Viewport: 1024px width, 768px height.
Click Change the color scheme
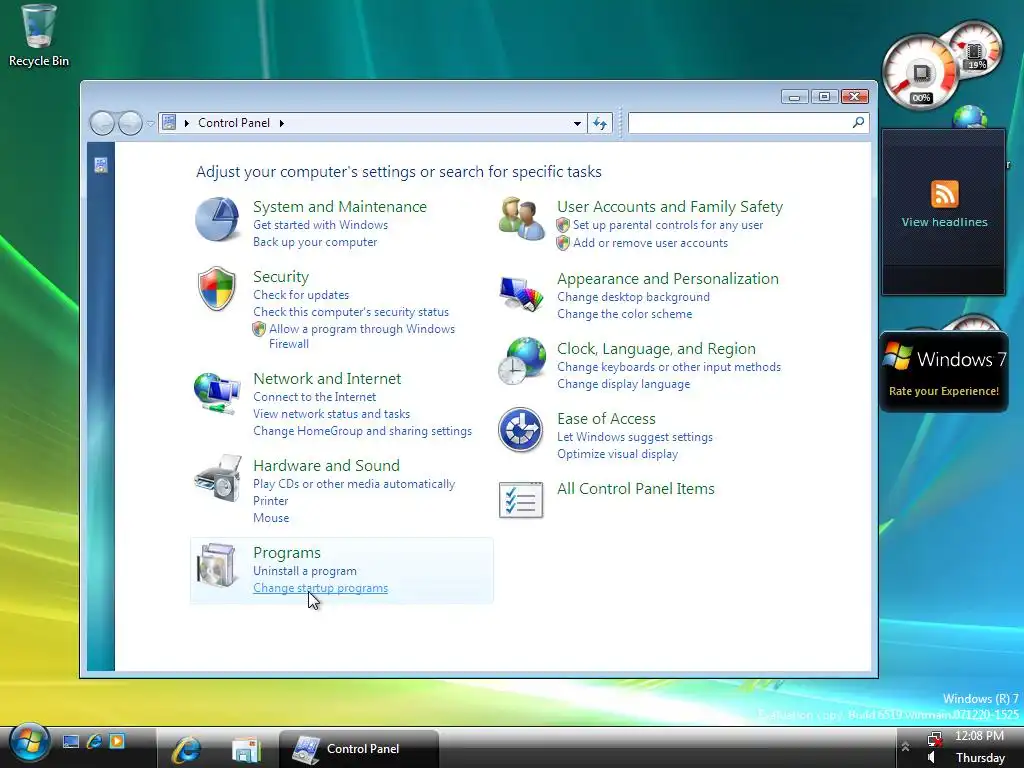pos(624,313)
